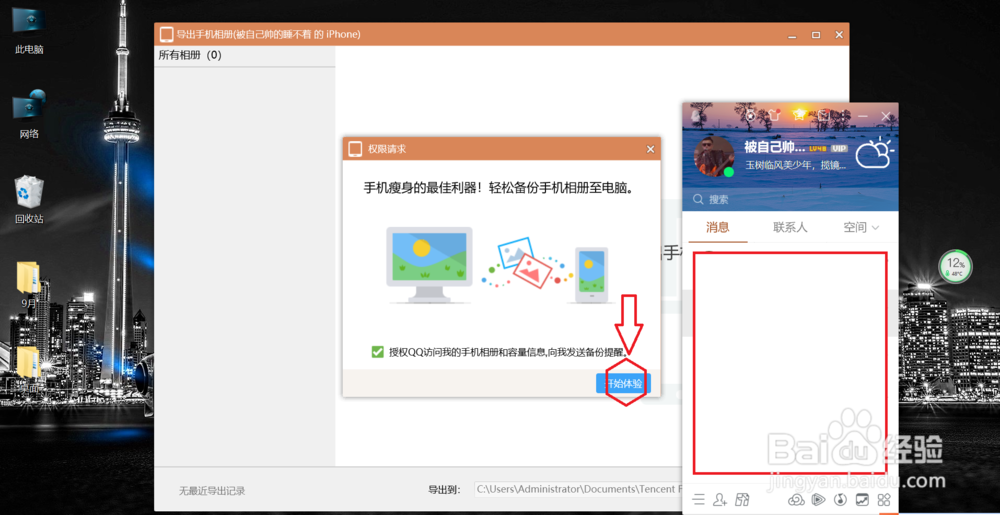Click the weather cloud icon in QQ
The height and width of the screenshot is (515, 1000).
pyautogui.click(x=875, y=154)
